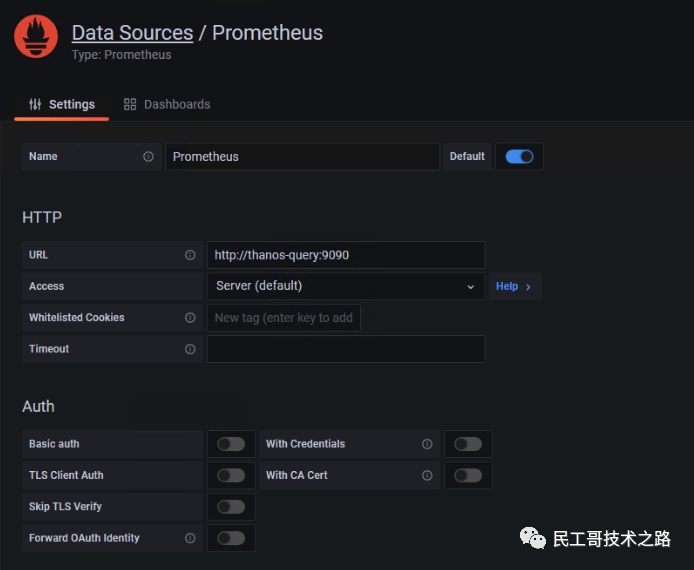Click the "Default" label
The height and width of the screenshot is (570, 694).
point(467,157)
